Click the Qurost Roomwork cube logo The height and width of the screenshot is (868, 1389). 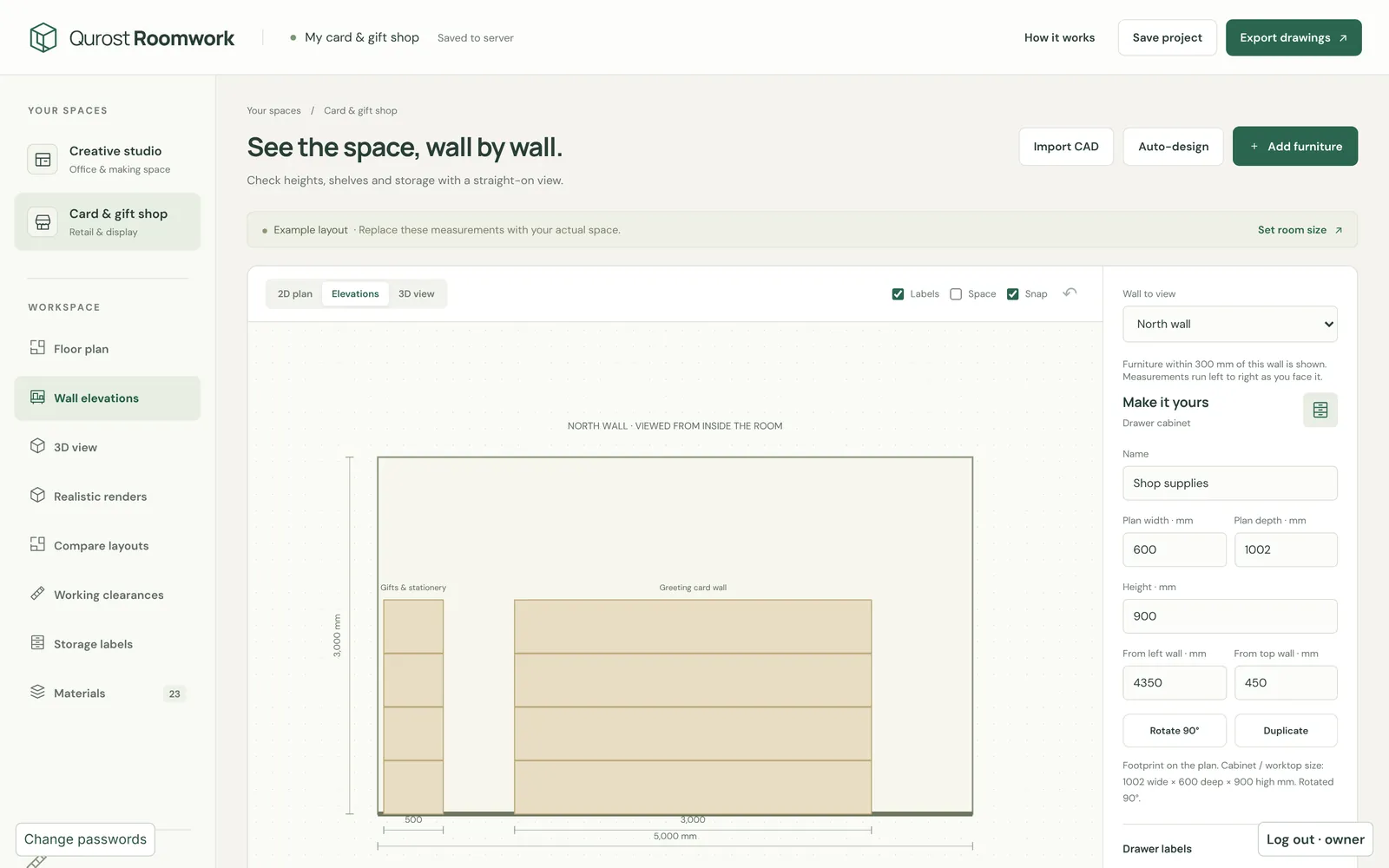pyautogui.click(x=43, y=37)
